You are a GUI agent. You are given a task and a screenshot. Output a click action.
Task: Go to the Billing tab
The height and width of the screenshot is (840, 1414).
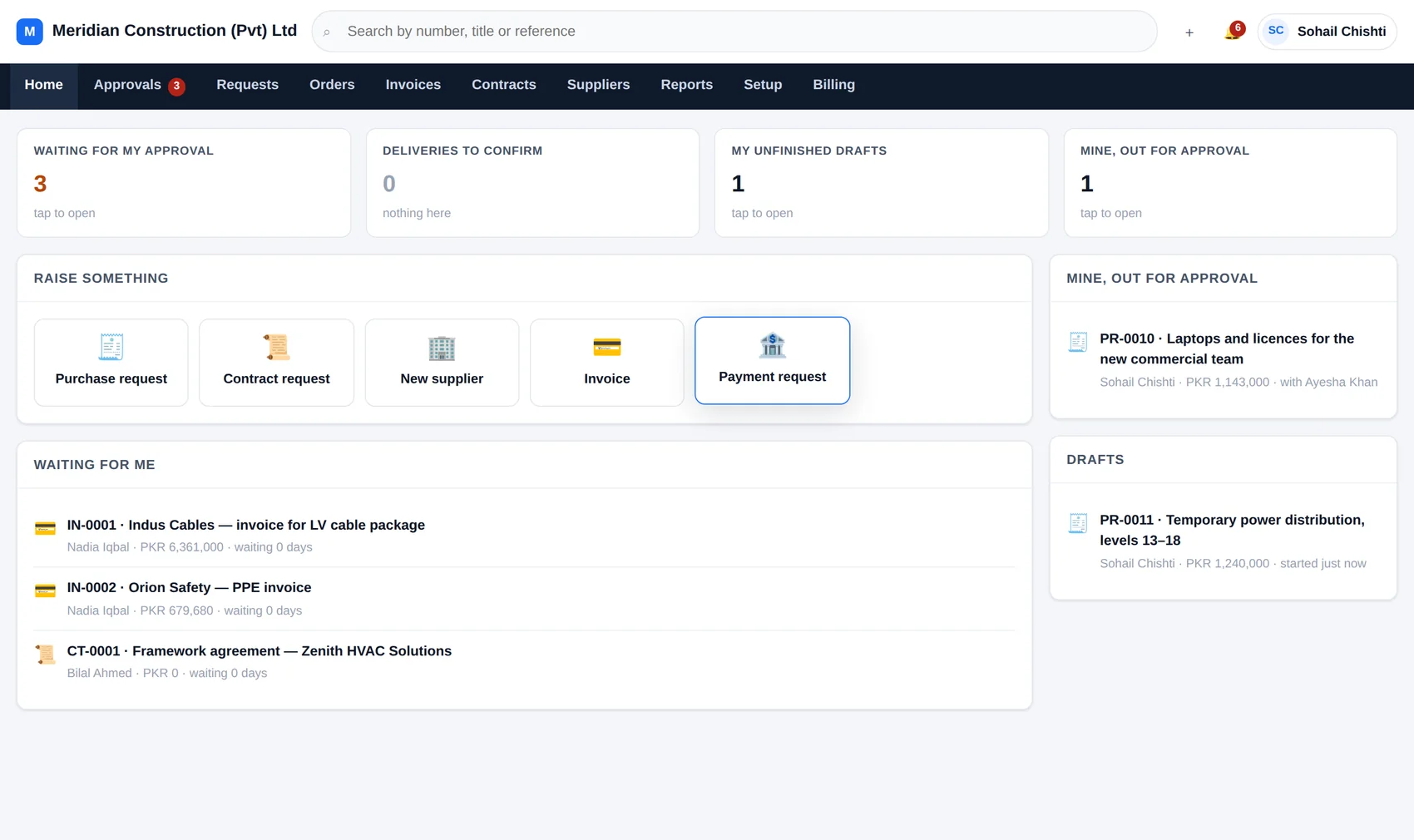click(834, 86)
